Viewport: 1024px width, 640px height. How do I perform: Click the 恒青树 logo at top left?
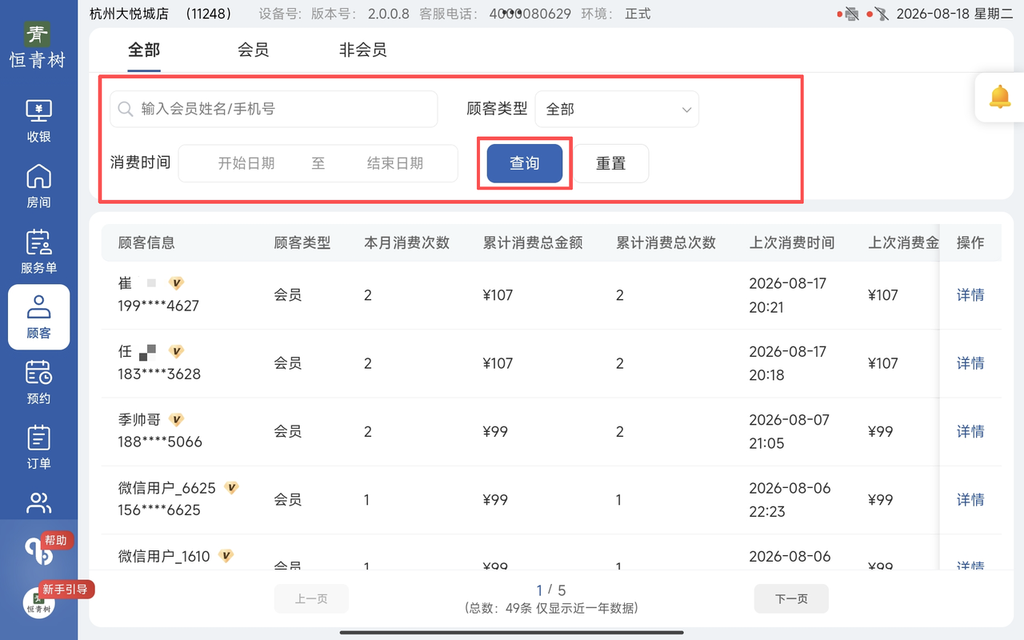[x=37, y=44]
